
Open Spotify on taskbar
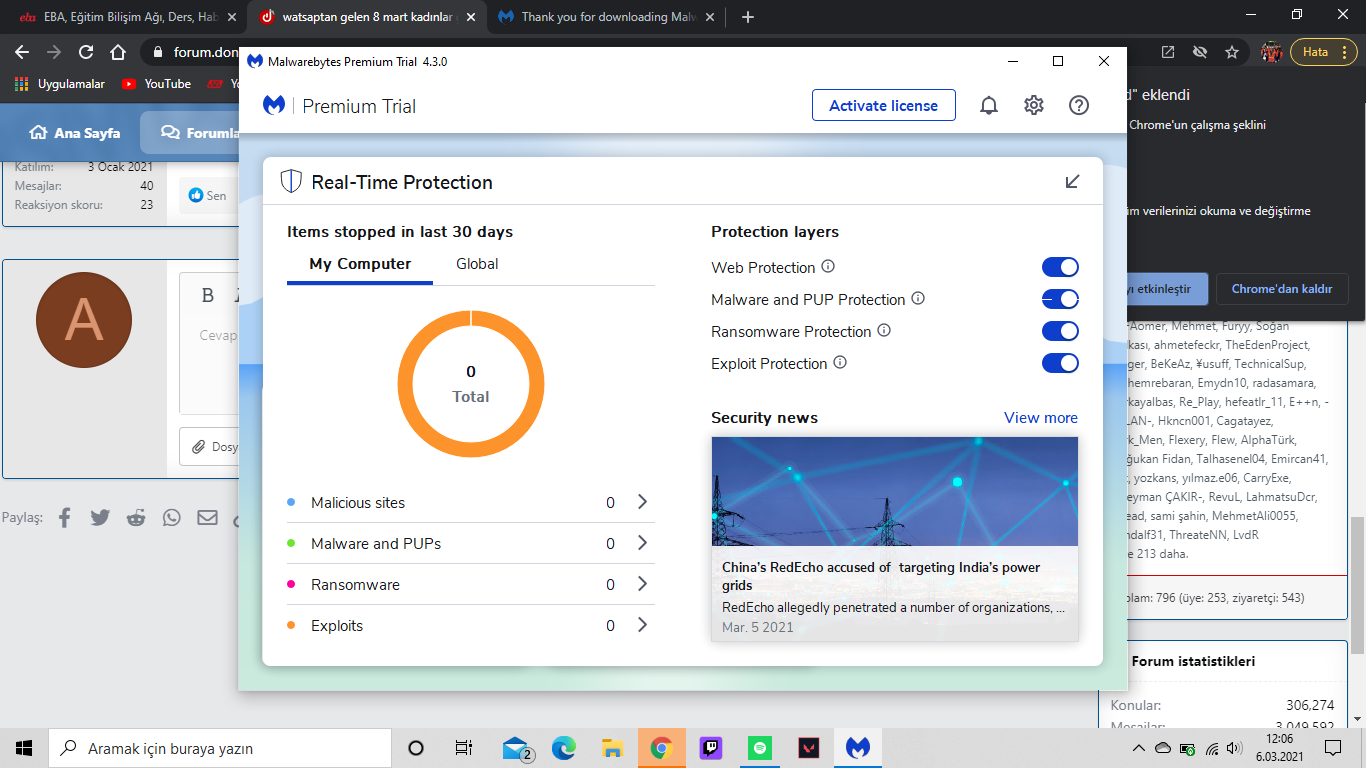pos(760,748)
